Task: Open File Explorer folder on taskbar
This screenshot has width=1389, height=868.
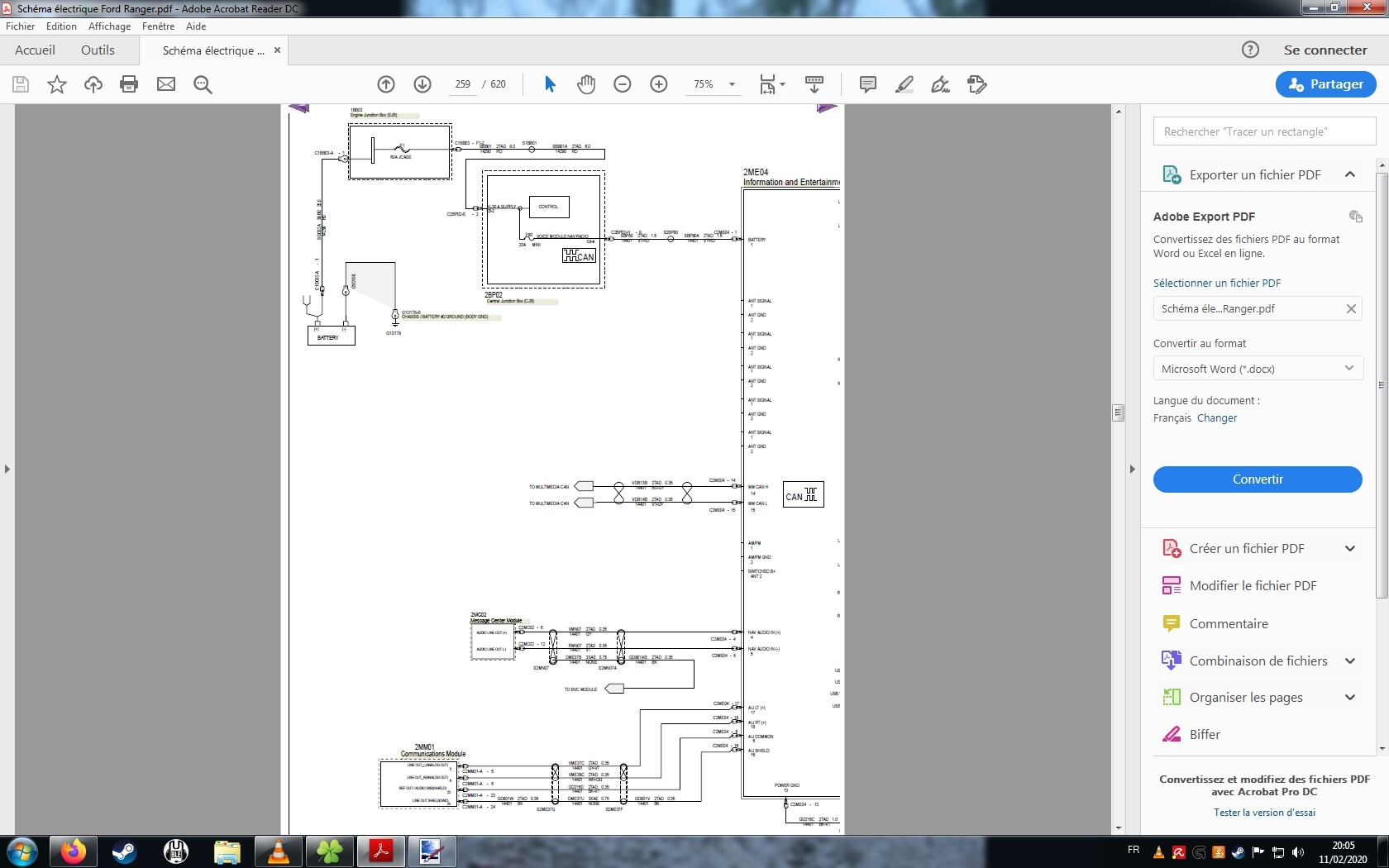Action: coord(227,851)
